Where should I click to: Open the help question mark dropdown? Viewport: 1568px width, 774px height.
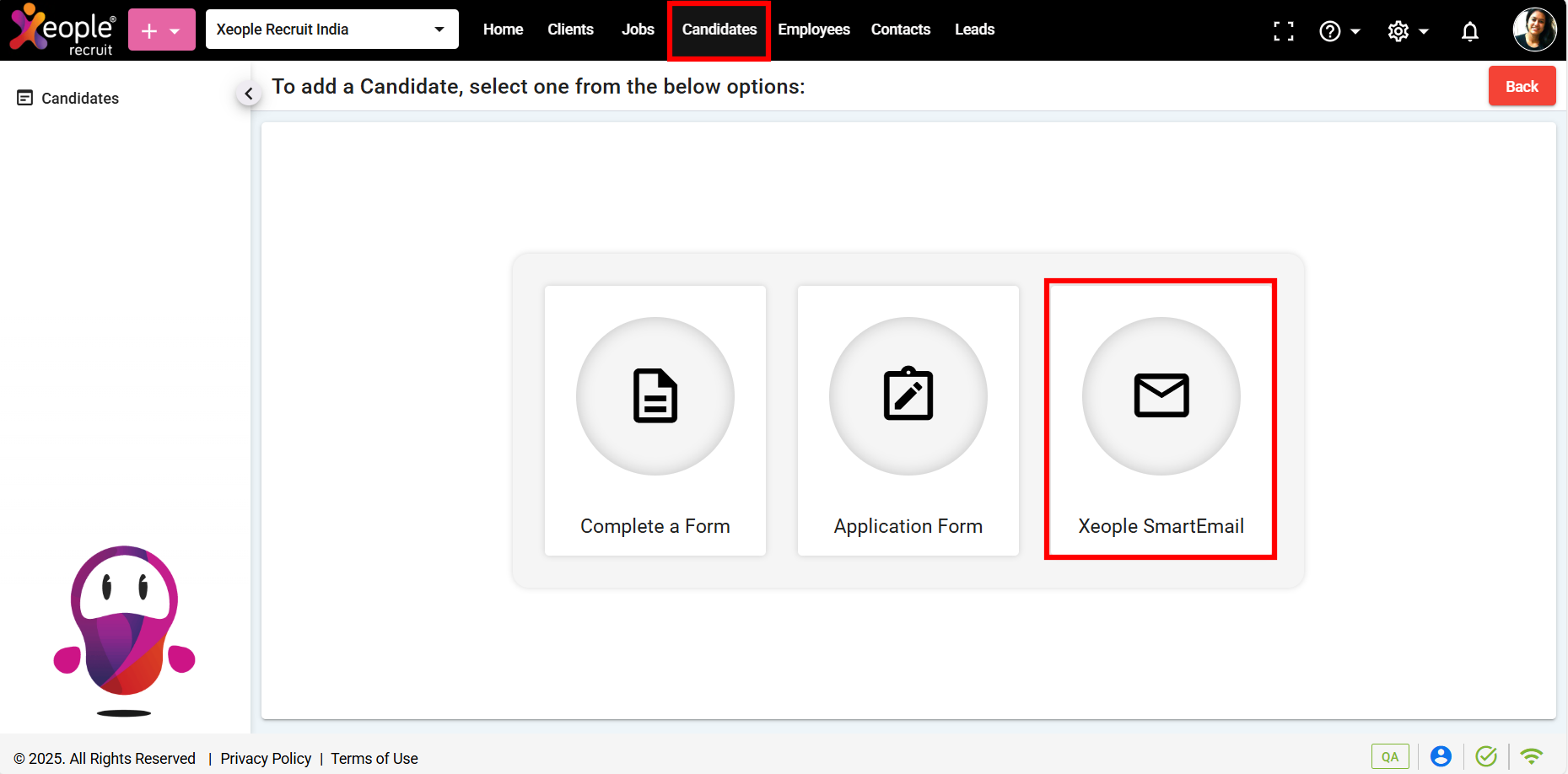click(x=1339, y=31)
